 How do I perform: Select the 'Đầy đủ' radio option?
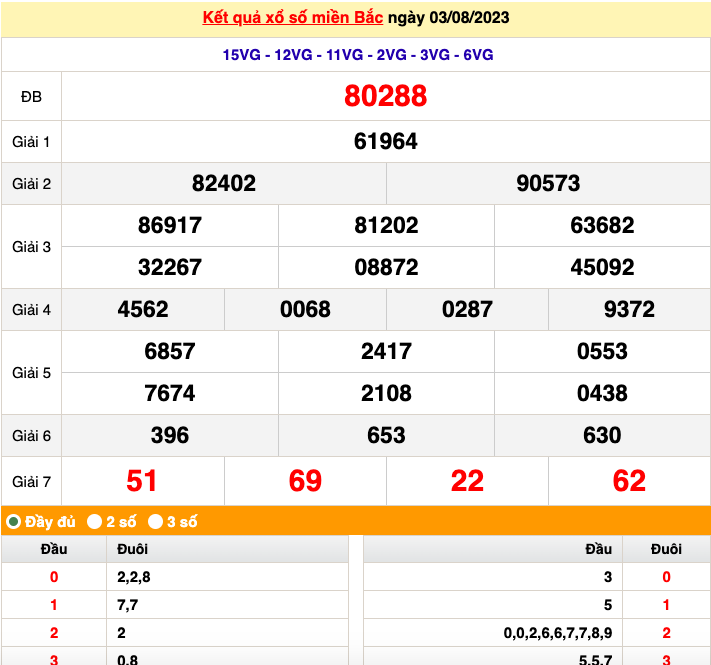click(x=14, y=521)
